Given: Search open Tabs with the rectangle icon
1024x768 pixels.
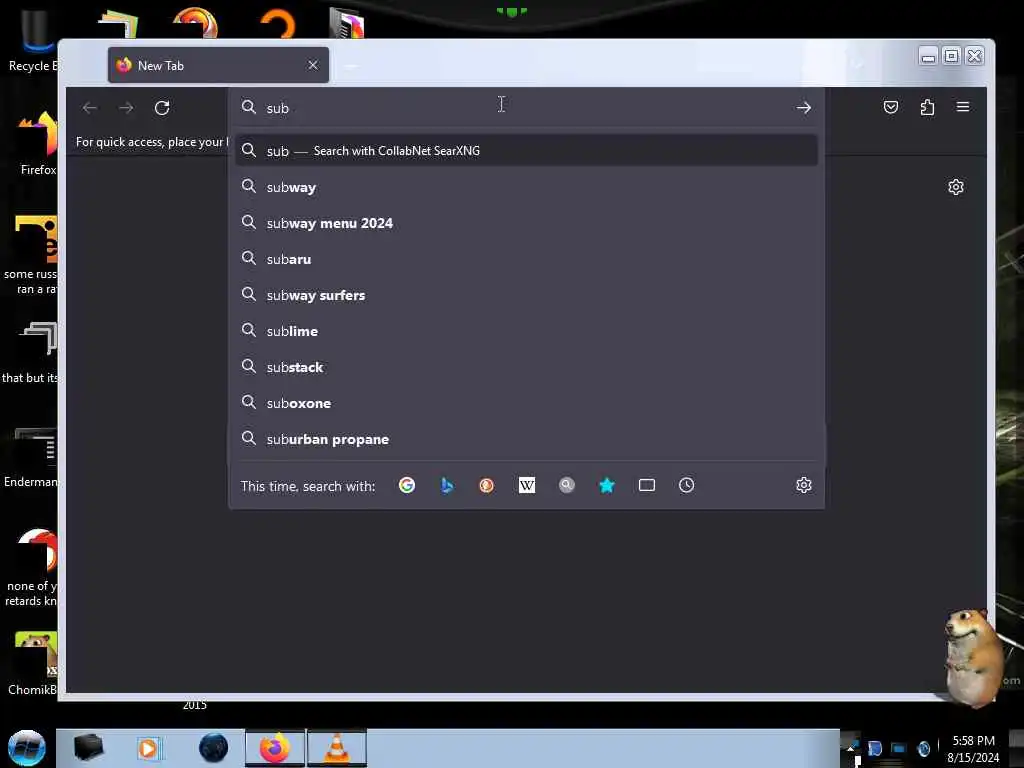Looking at the screenshot, I should (647, 485).
